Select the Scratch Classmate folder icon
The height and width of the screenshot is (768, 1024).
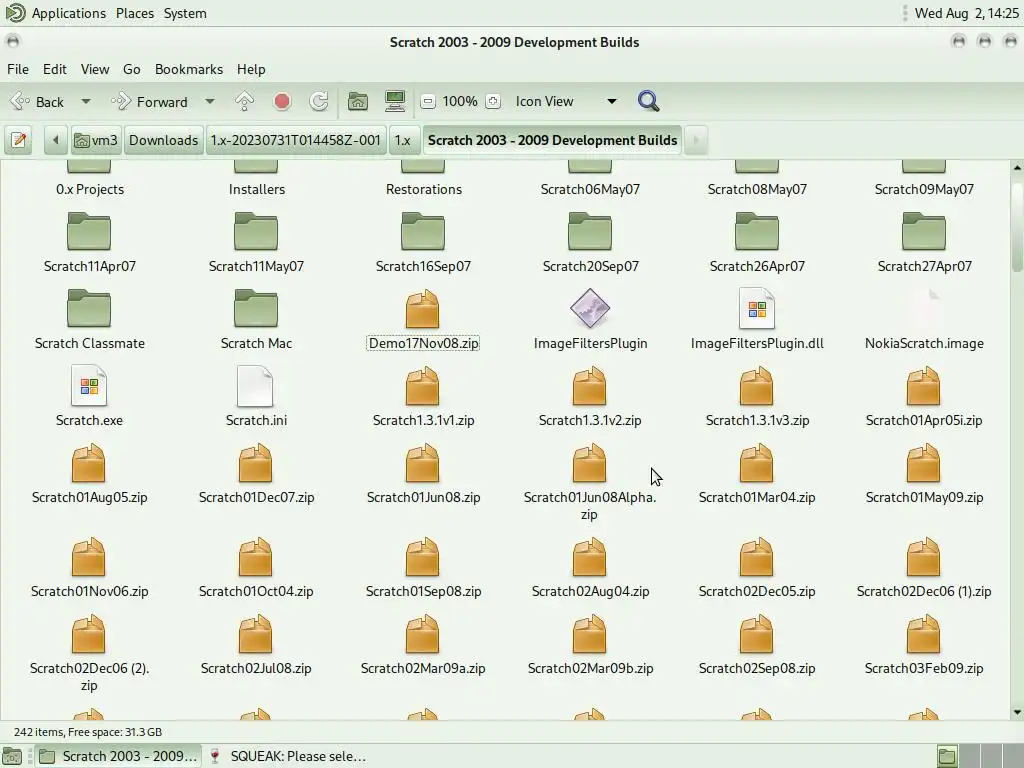89,308
